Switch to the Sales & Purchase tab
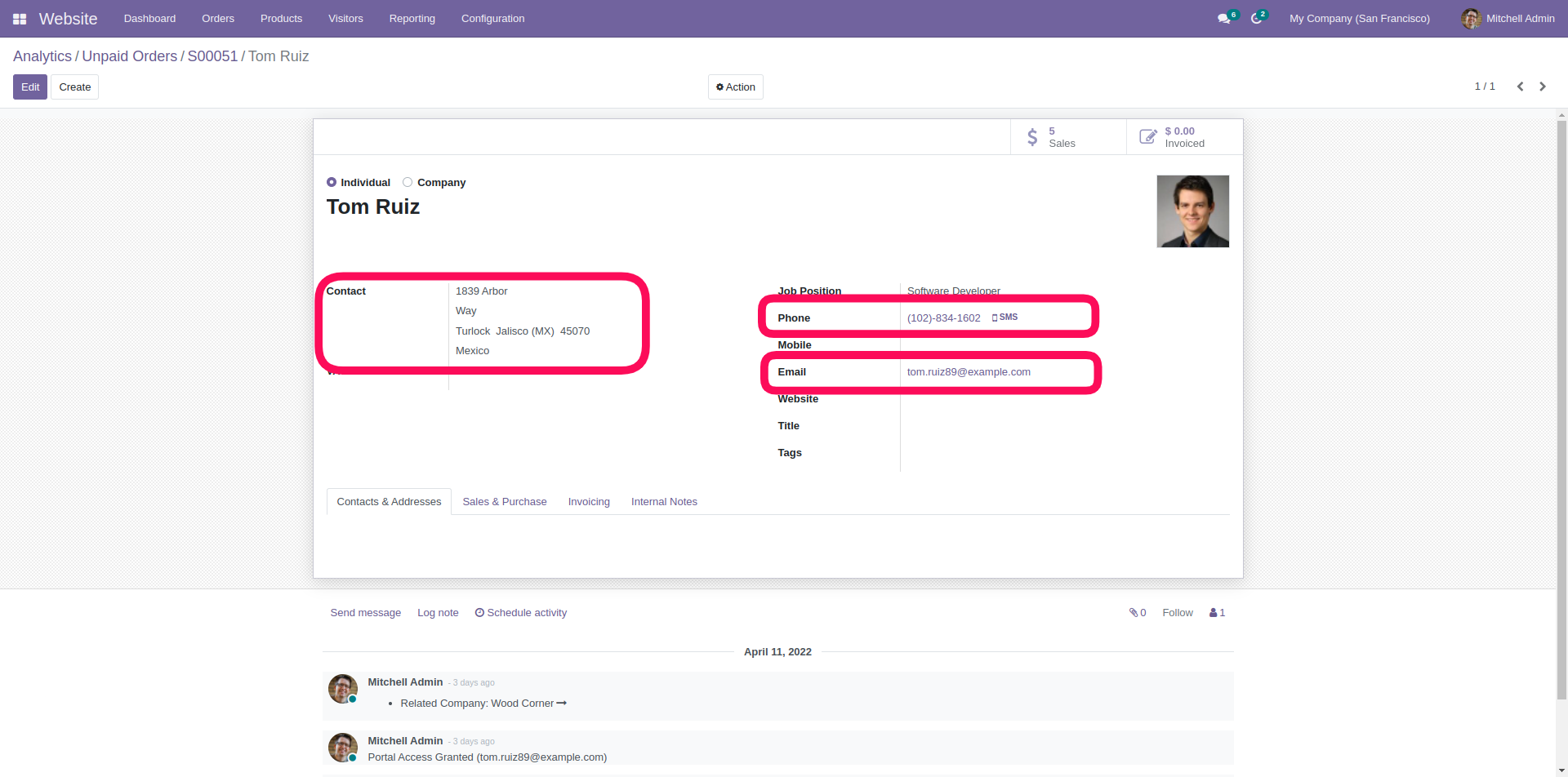This screenshot has height=777, width=1568. [x=504, y=502]
